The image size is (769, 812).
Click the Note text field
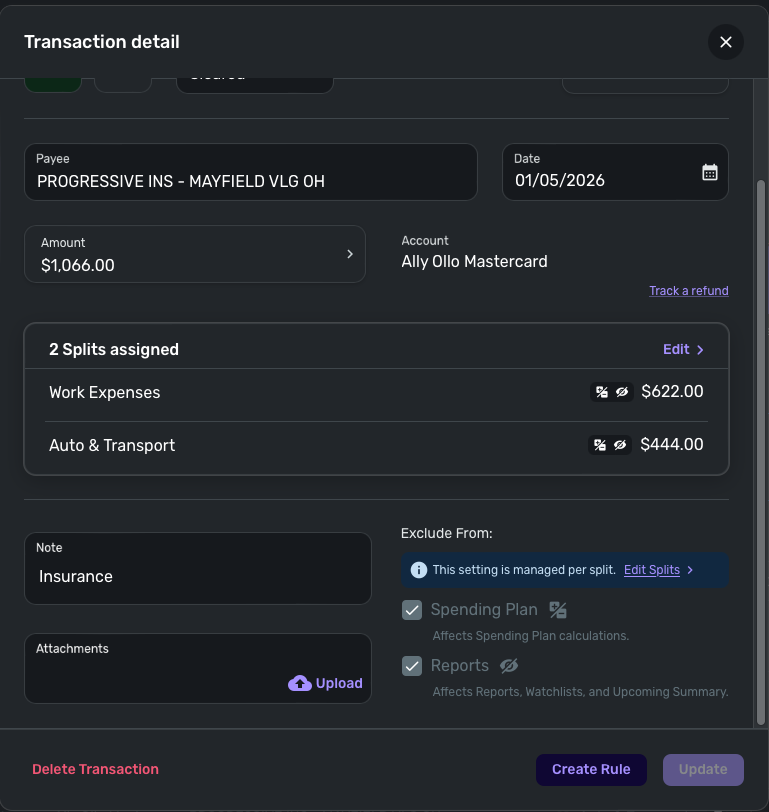point(198,576)
